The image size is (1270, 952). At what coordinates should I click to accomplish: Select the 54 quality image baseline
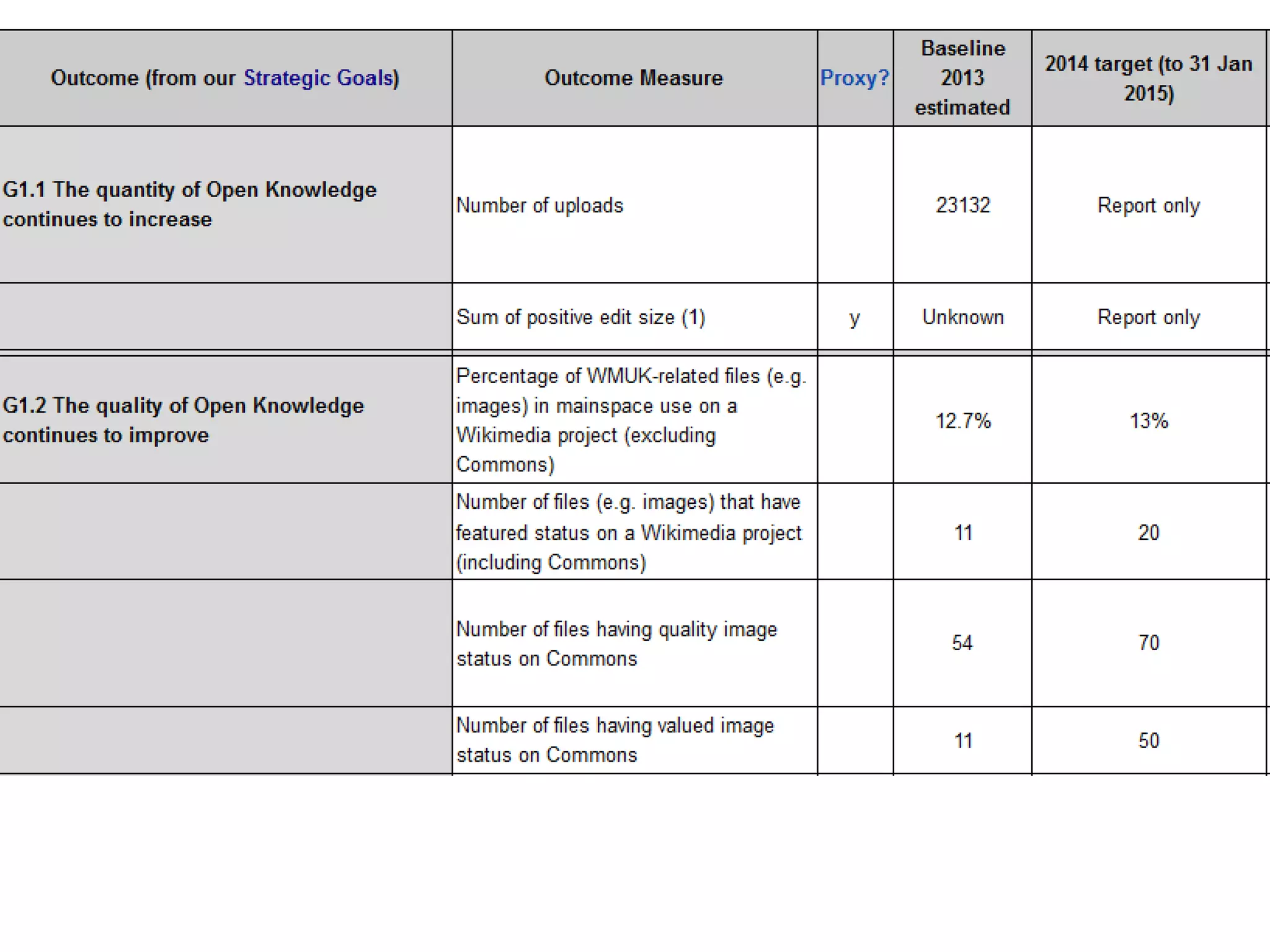coord(962,643)
